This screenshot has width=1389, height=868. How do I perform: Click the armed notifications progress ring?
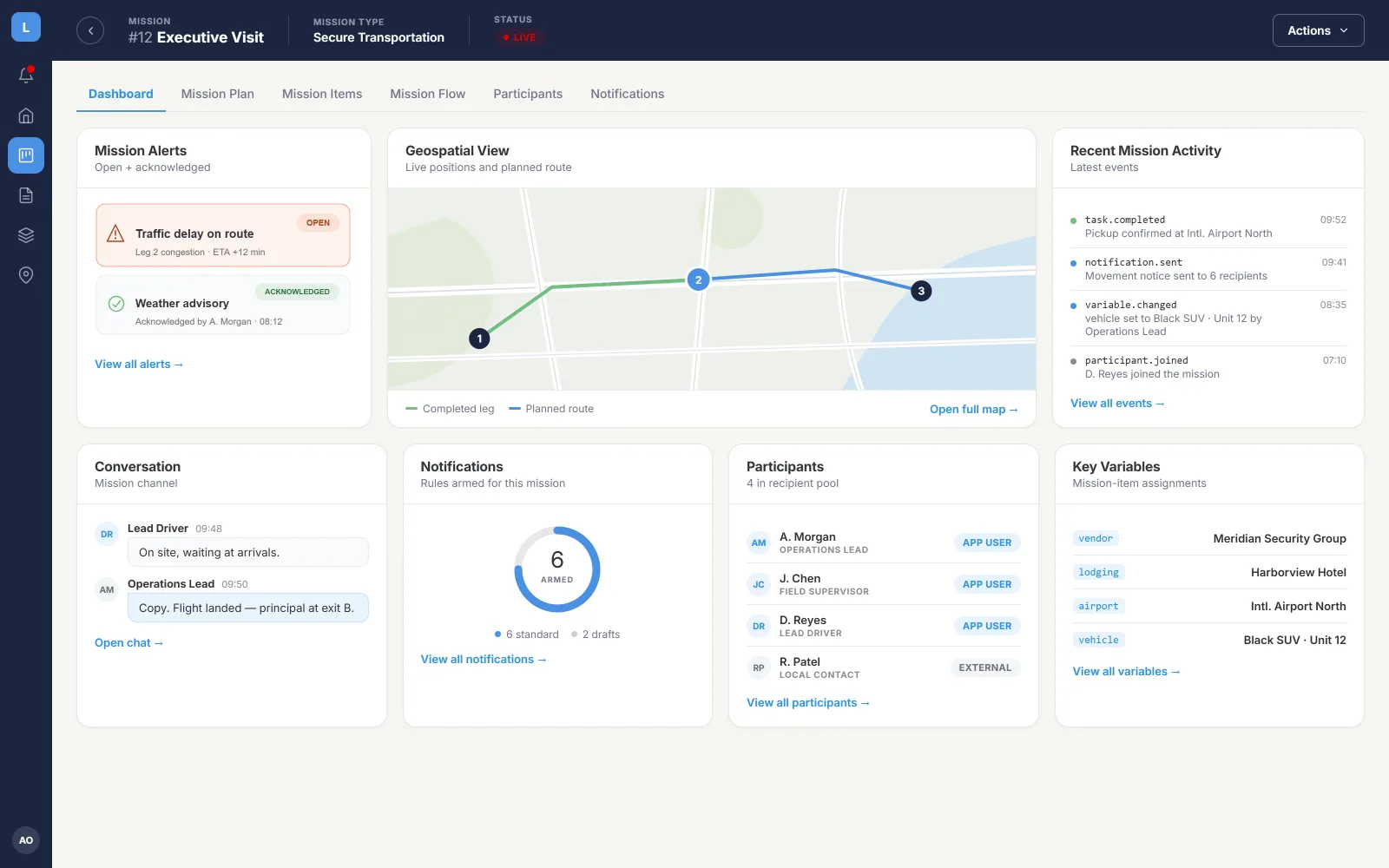[x=557, y=569]
